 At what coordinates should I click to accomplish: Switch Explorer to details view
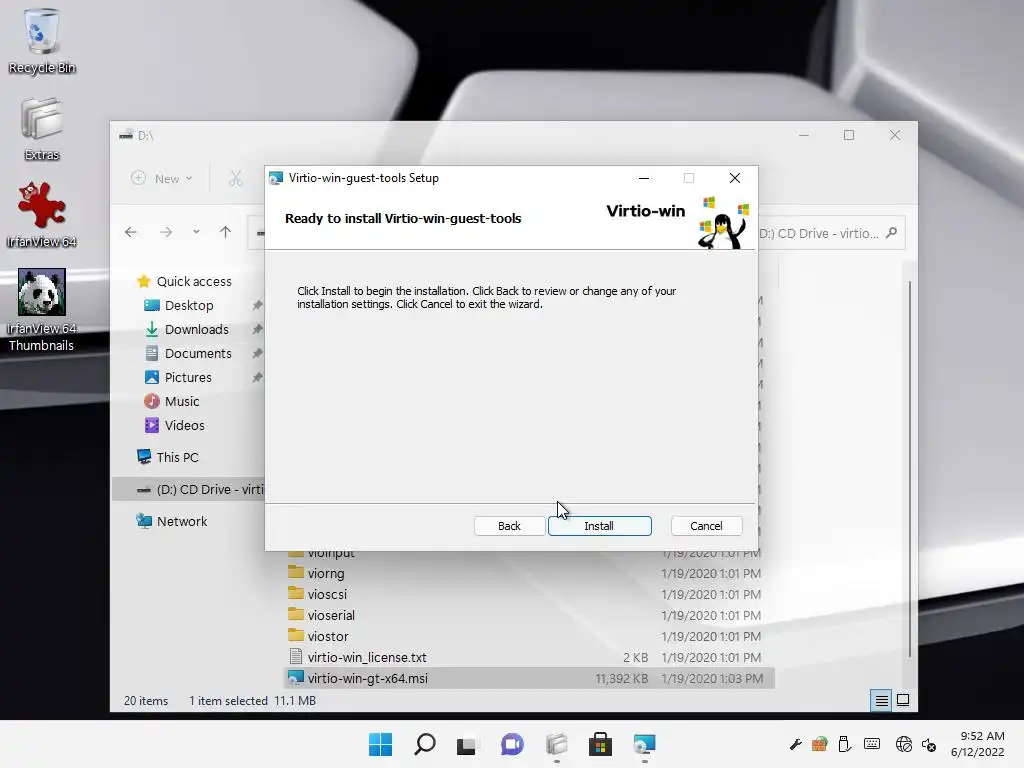(x=881, y=701)
